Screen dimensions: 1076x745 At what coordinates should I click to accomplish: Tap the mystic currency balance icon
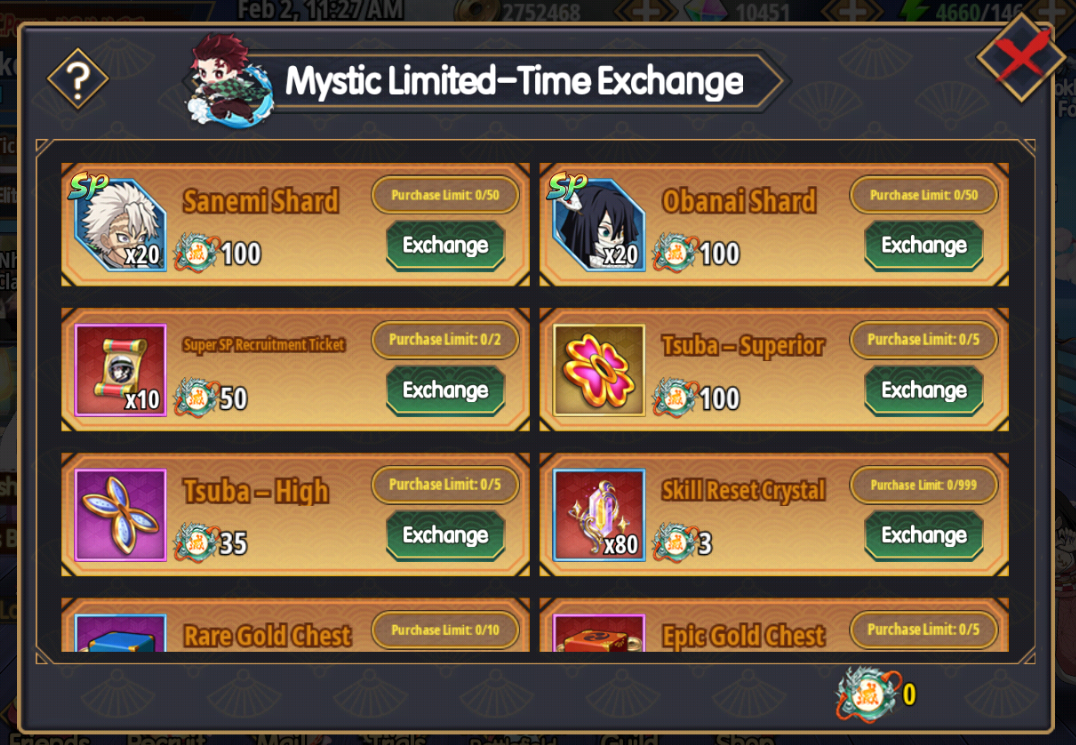(x=868, y=694)
